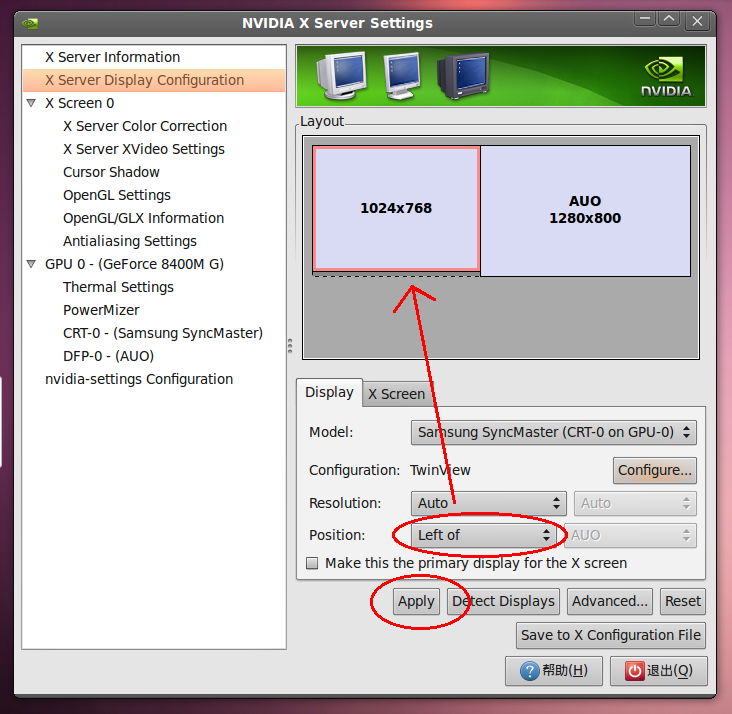Open Antialiasing Settings page
732x714 pixels.
(x=130, y=241)
